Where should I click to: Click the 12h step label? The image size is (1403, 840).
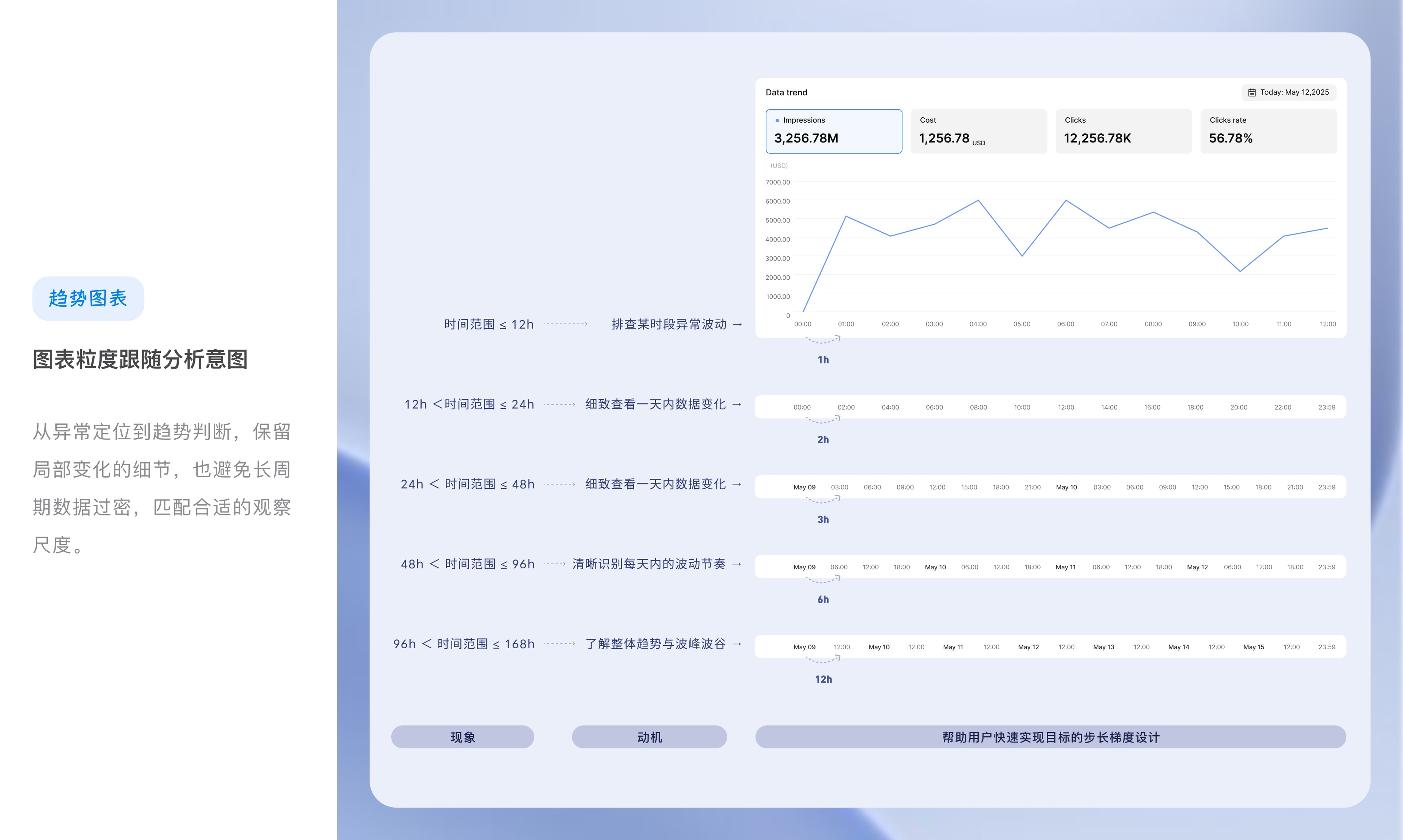coord(823,679)
